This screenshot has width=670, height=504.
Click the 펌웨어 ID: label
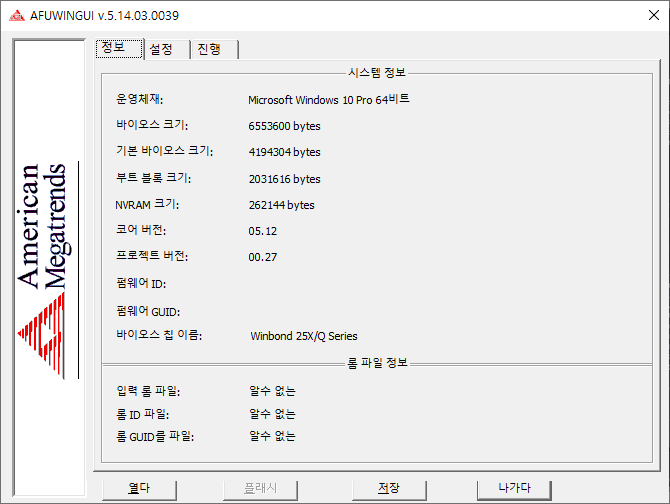(x=141, y=283)
